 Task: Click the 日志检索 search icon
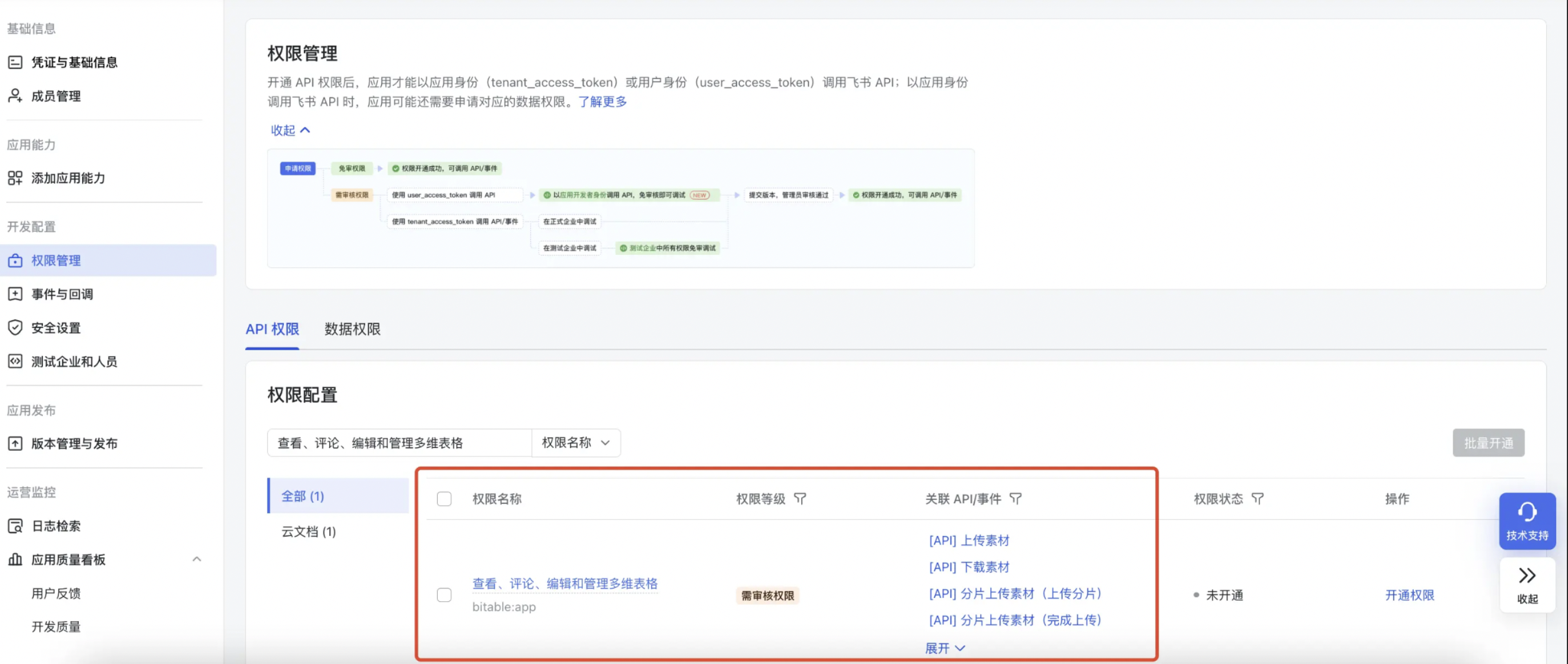(x=15, y=525)
